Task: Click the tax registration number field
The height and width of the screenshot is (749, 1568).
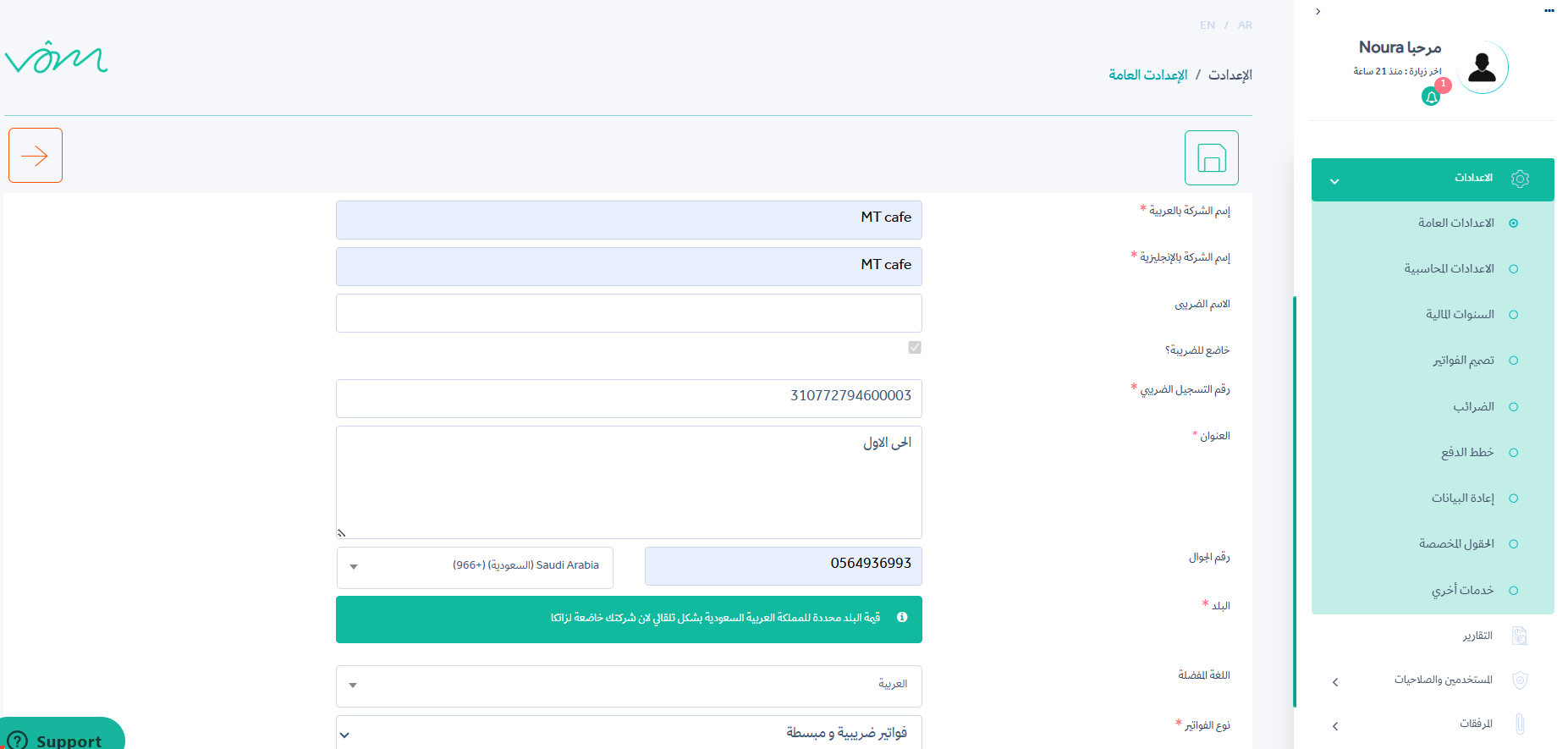Action: [x=629, y=399]
